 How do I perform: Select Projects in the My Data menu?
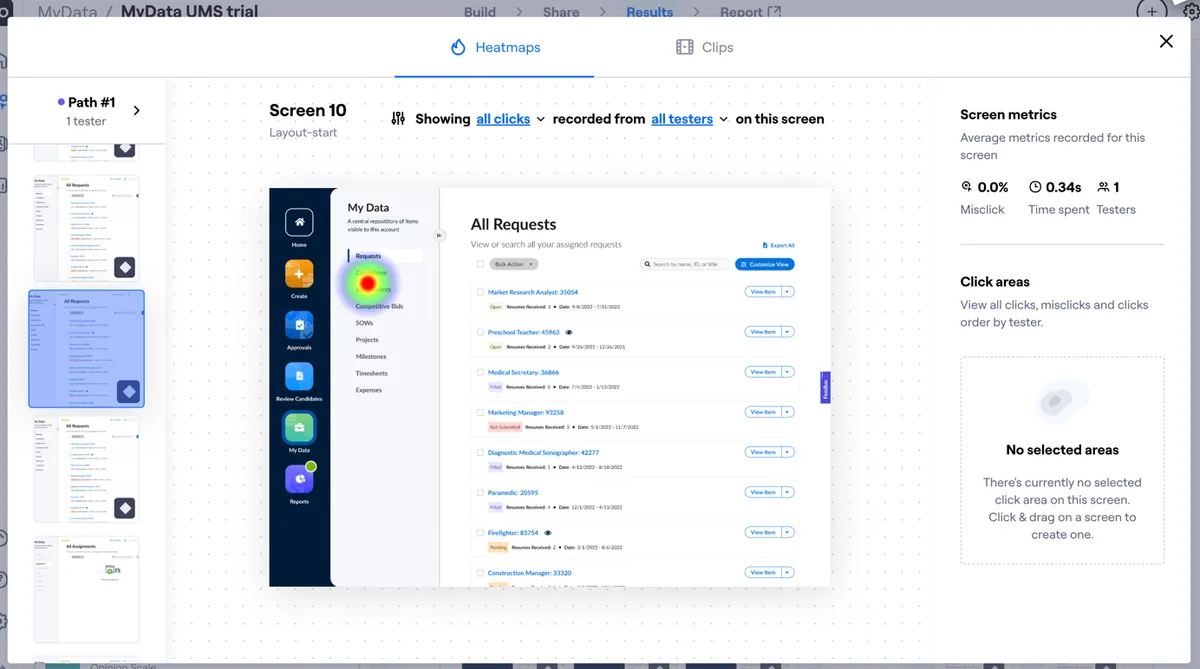(367, 340)
